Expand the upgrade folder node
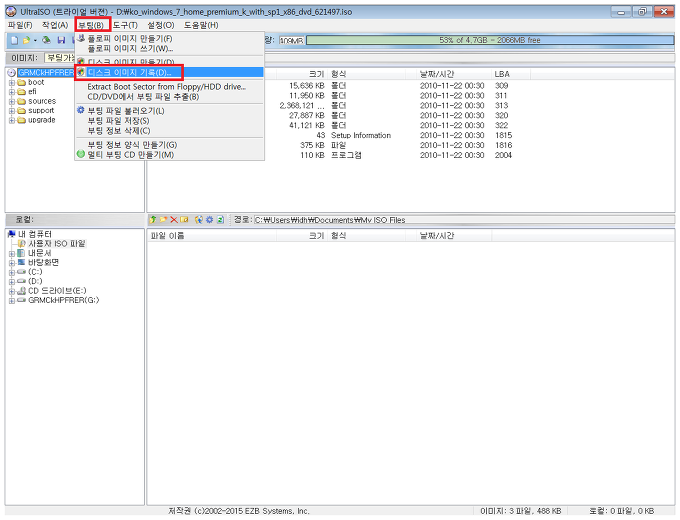Image resolution: width=680 pixels, height=520 pixels. click(12, 120)
